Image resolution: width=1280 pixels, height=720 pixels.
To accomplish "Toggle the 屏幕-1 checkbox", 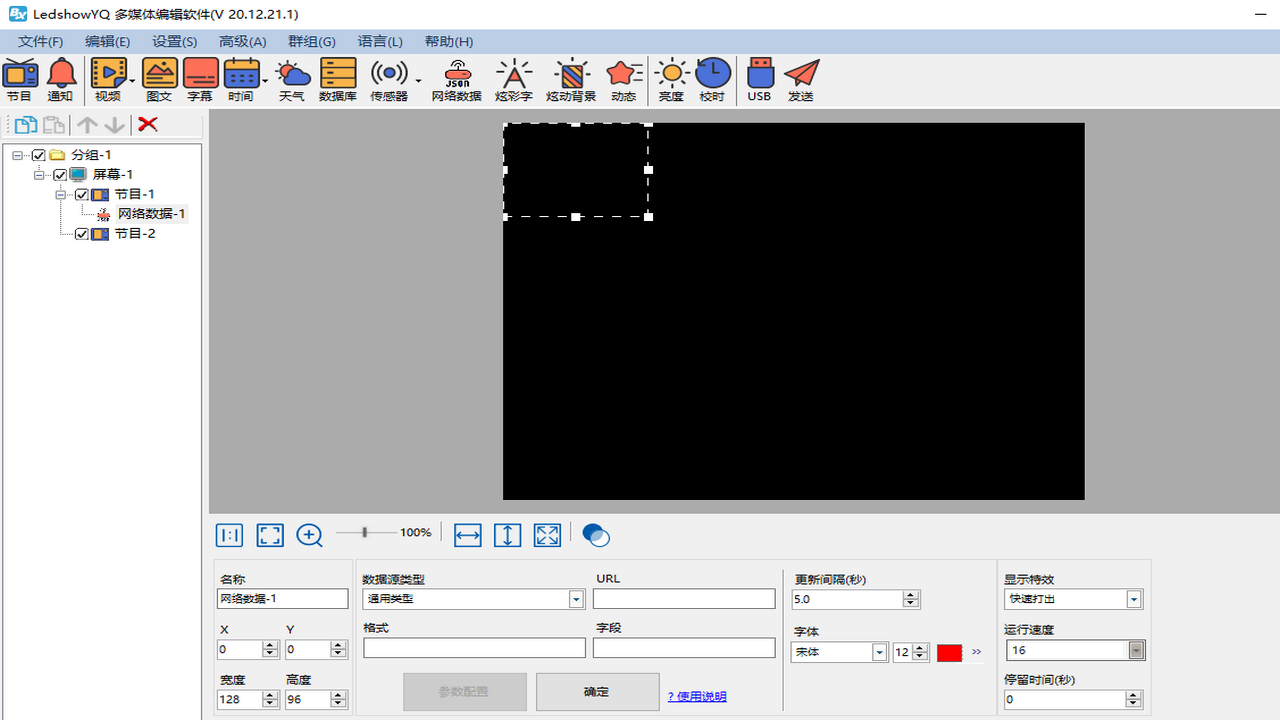I will (60, 175).
